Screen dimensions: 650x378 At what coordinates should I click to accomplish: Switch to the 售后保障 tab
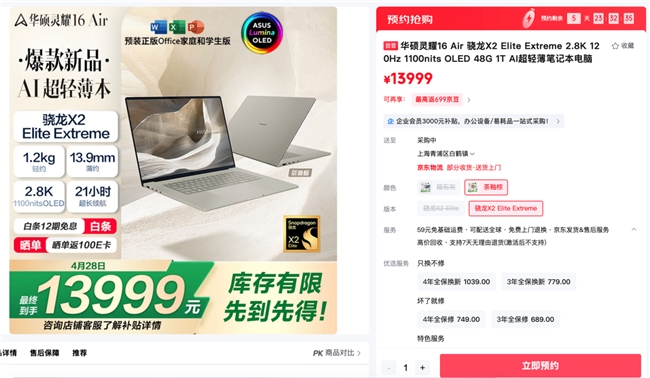click(x=44, y=353)
